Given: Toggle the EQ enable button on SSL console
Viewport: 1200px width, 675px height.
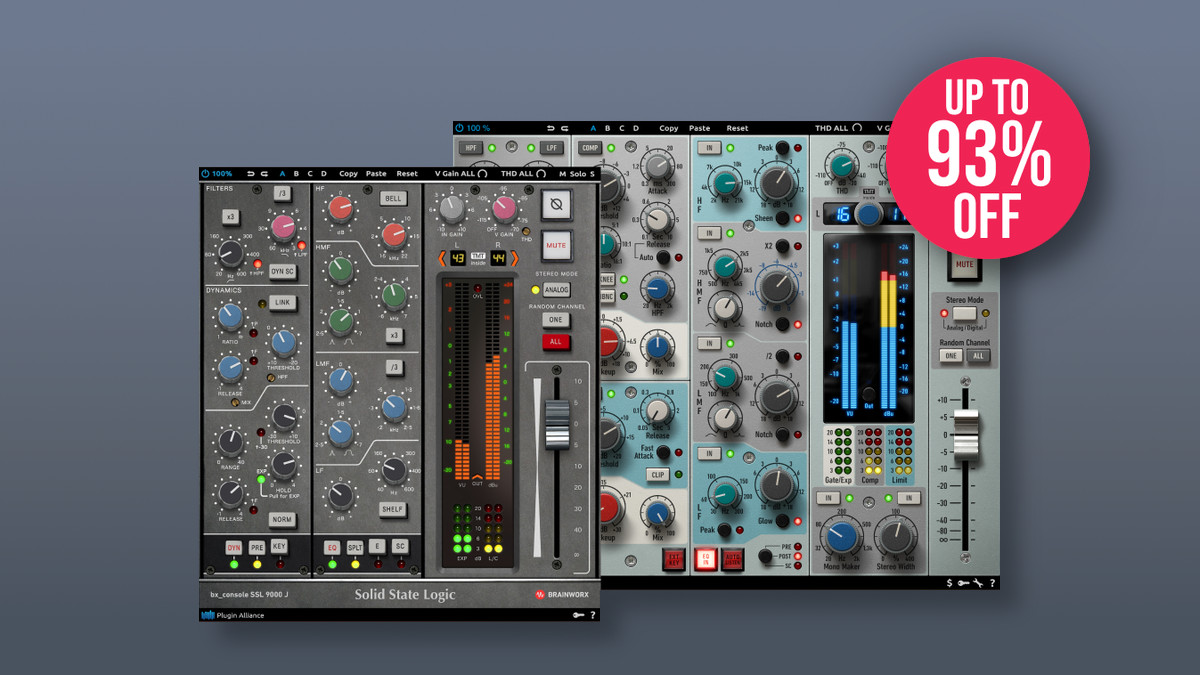Looking at the screenshot, I should pyautogui.click(x=333, y=547).
